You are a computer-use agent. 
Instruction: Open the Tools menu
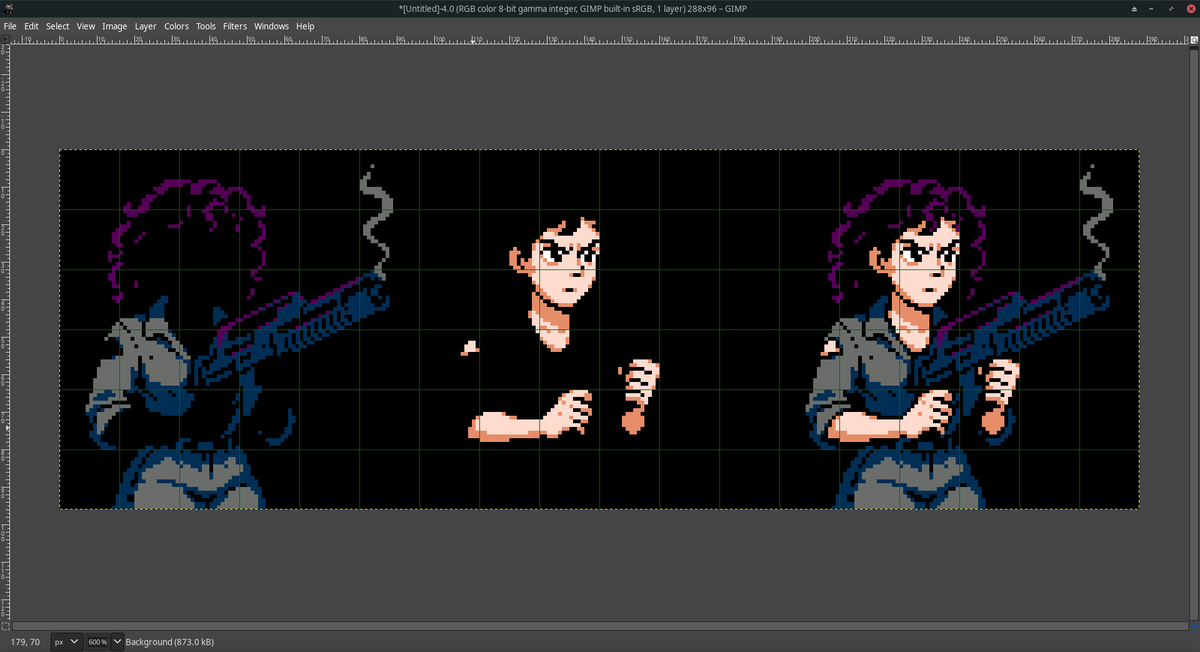point(206,26)
